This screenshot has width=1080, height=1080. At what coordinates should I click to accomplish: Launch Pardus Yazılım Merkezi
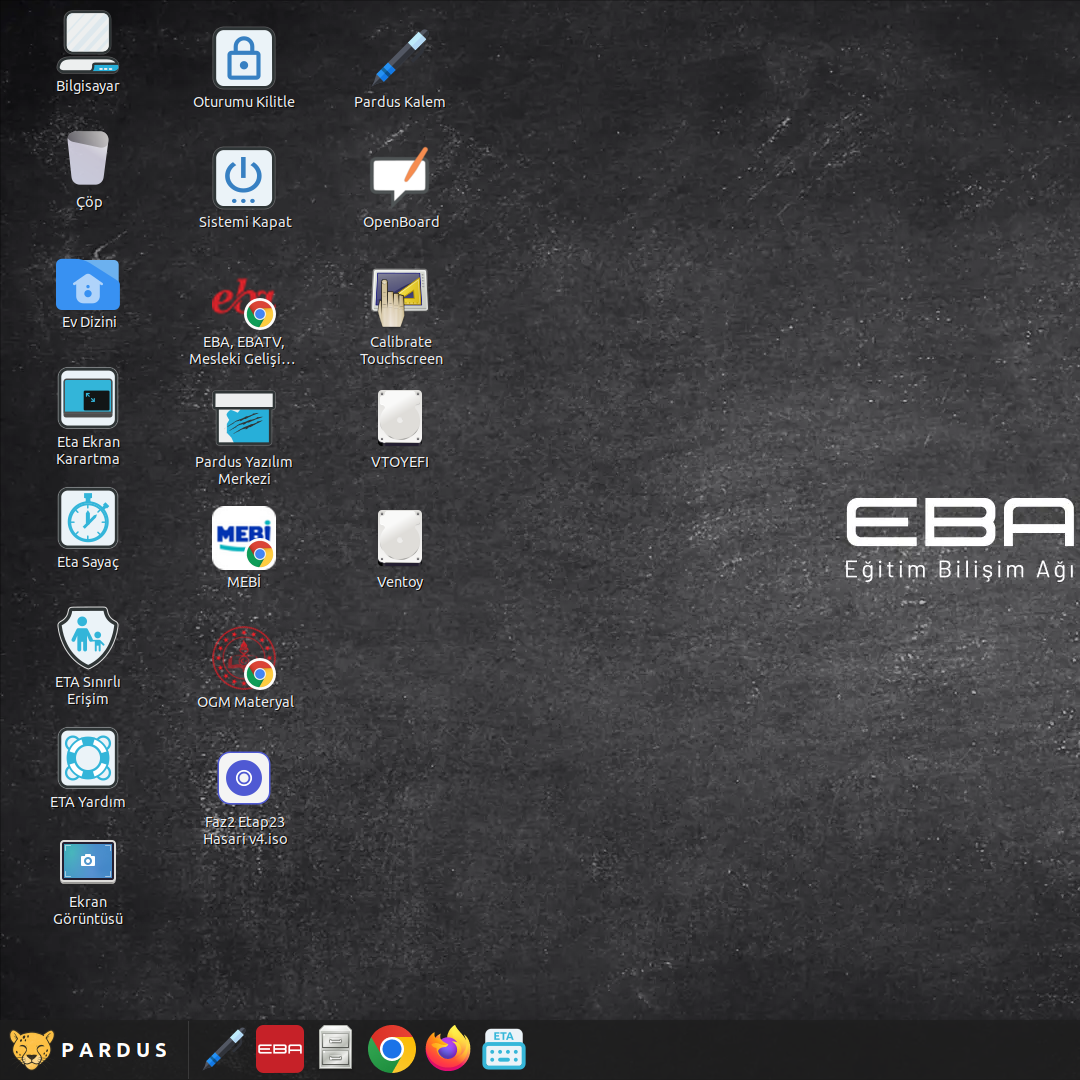click(x=244, y=418)
